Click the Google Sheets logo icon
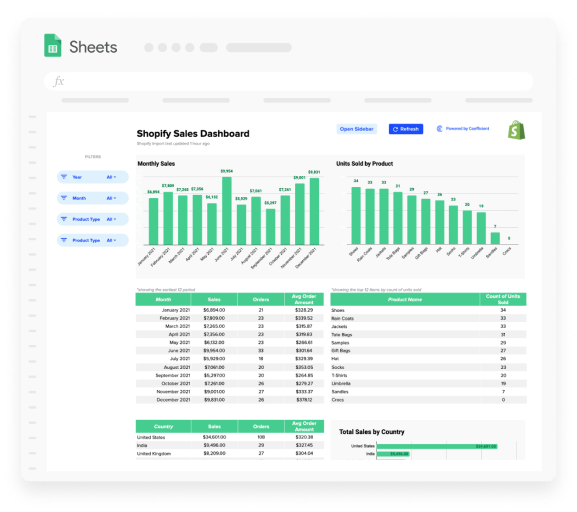 (x=53, y=45)
